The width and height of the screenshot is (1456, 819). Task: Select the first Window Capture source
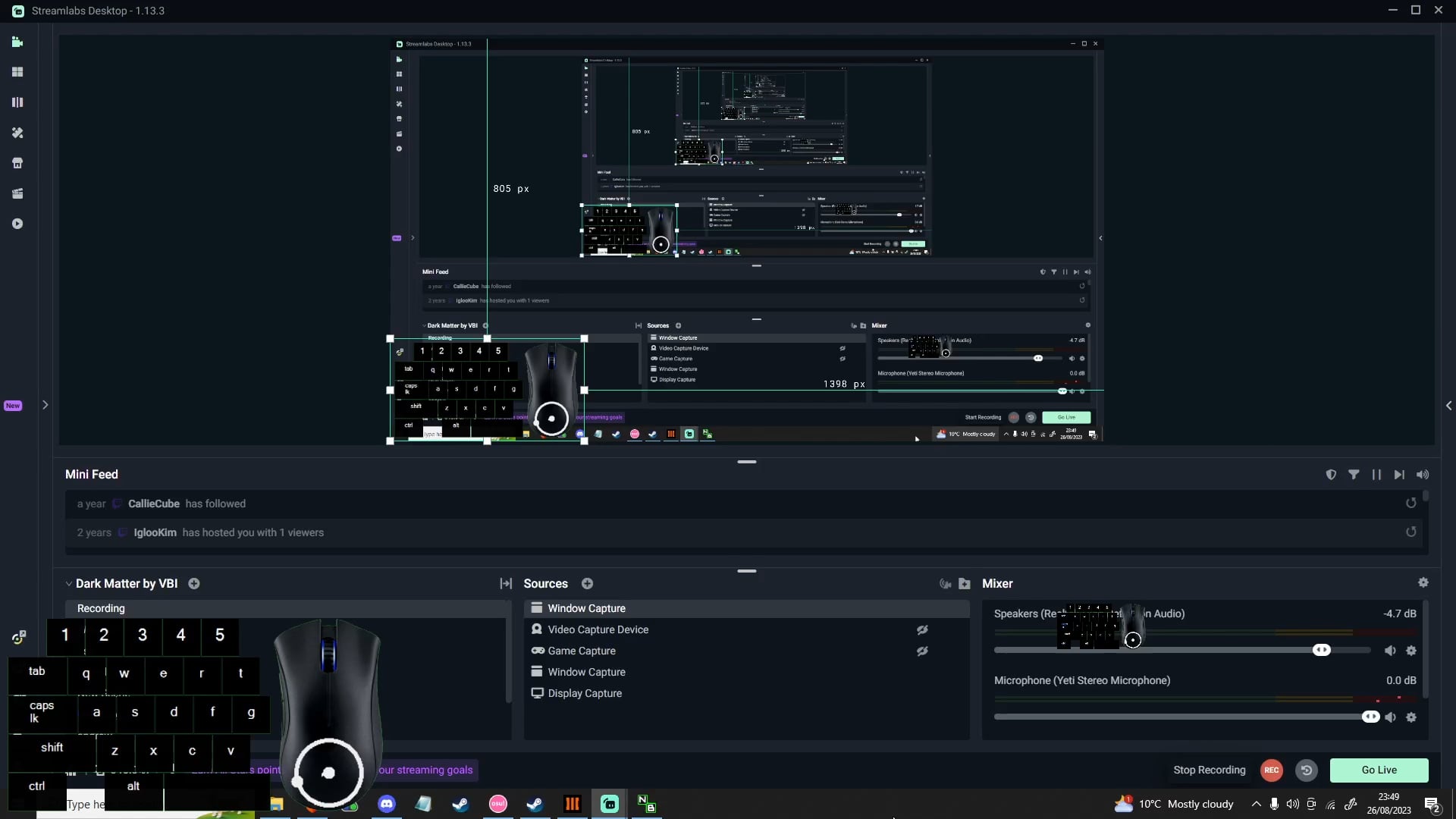746,608
